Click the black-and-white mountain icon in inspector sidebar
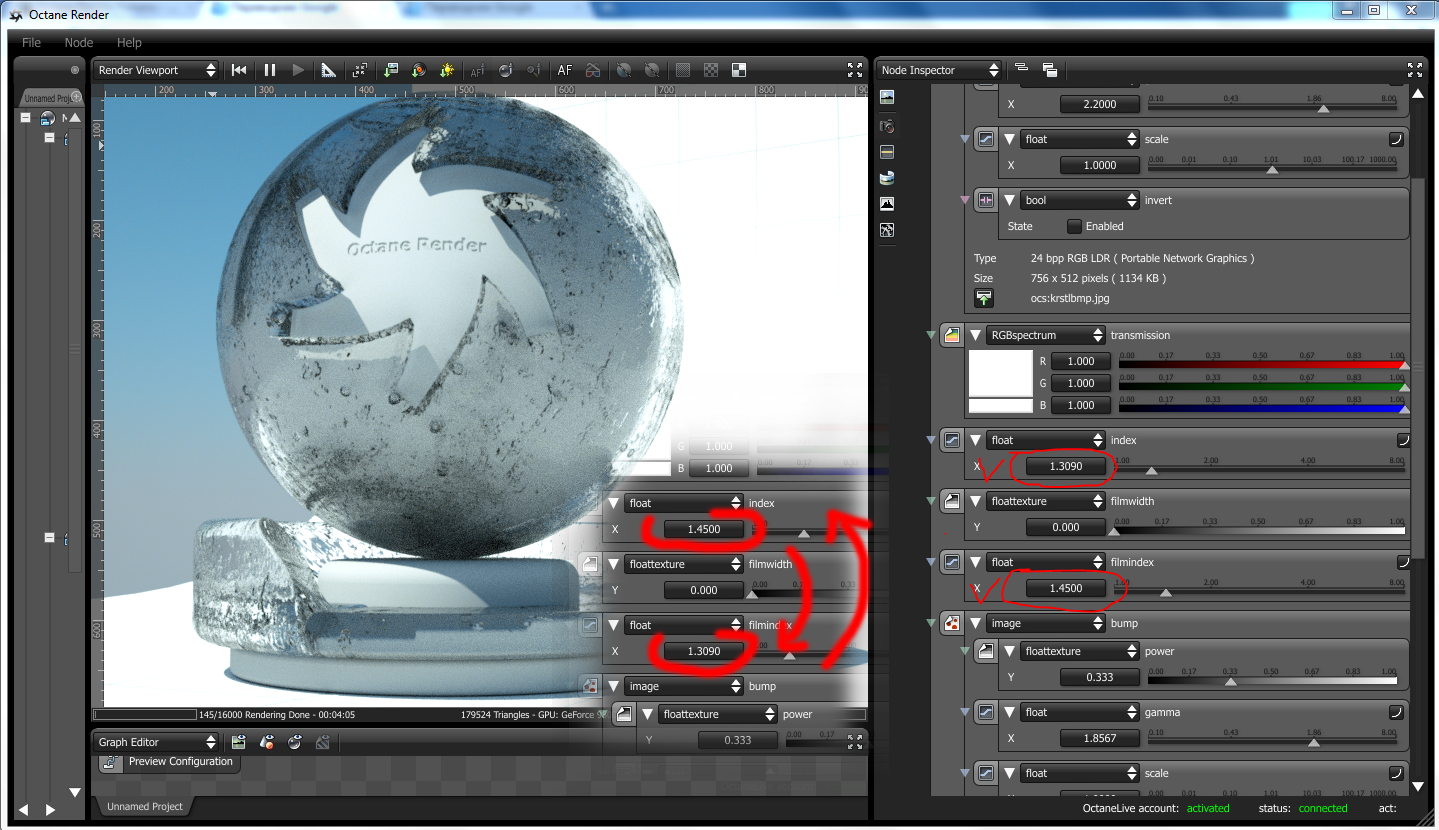 [x=887, y=203]
